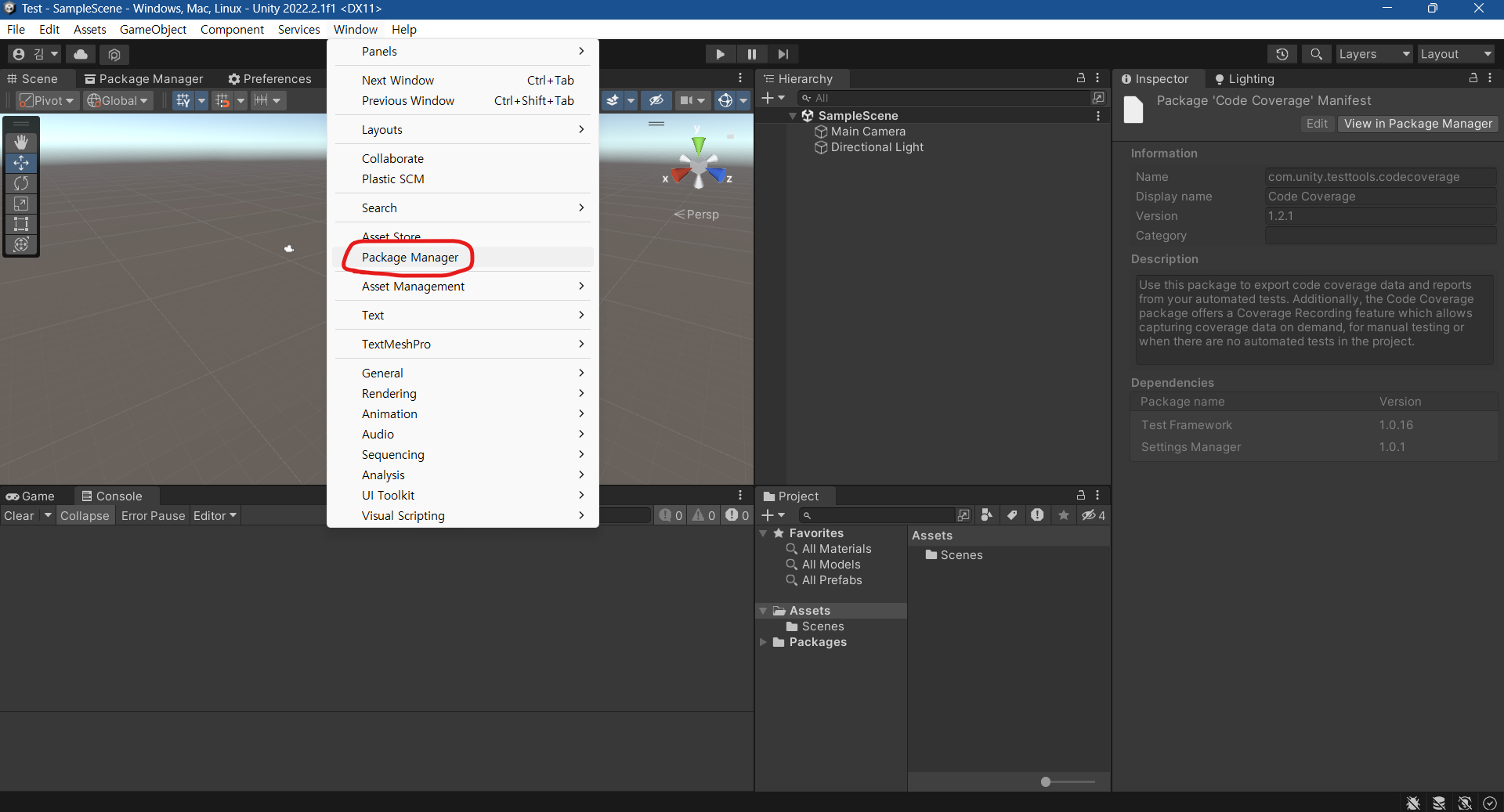Open Console Editor connection dropdown

coord(215,515)
